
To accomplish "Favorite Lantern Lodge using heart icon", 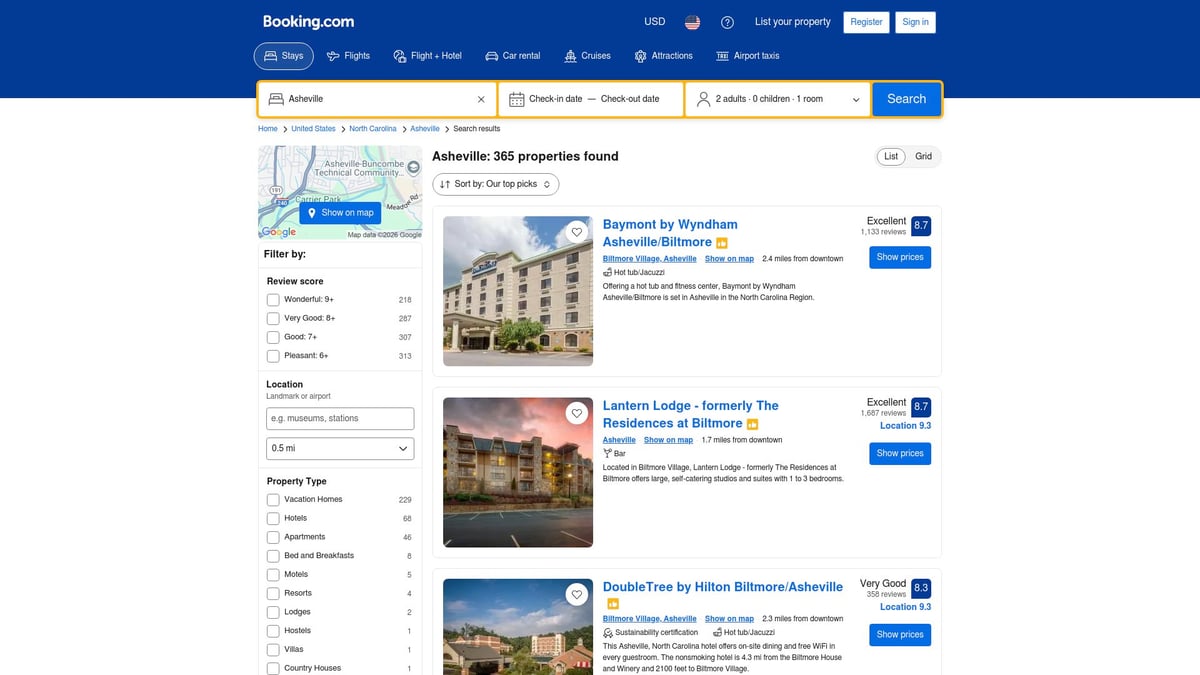I will pos(576,413).
